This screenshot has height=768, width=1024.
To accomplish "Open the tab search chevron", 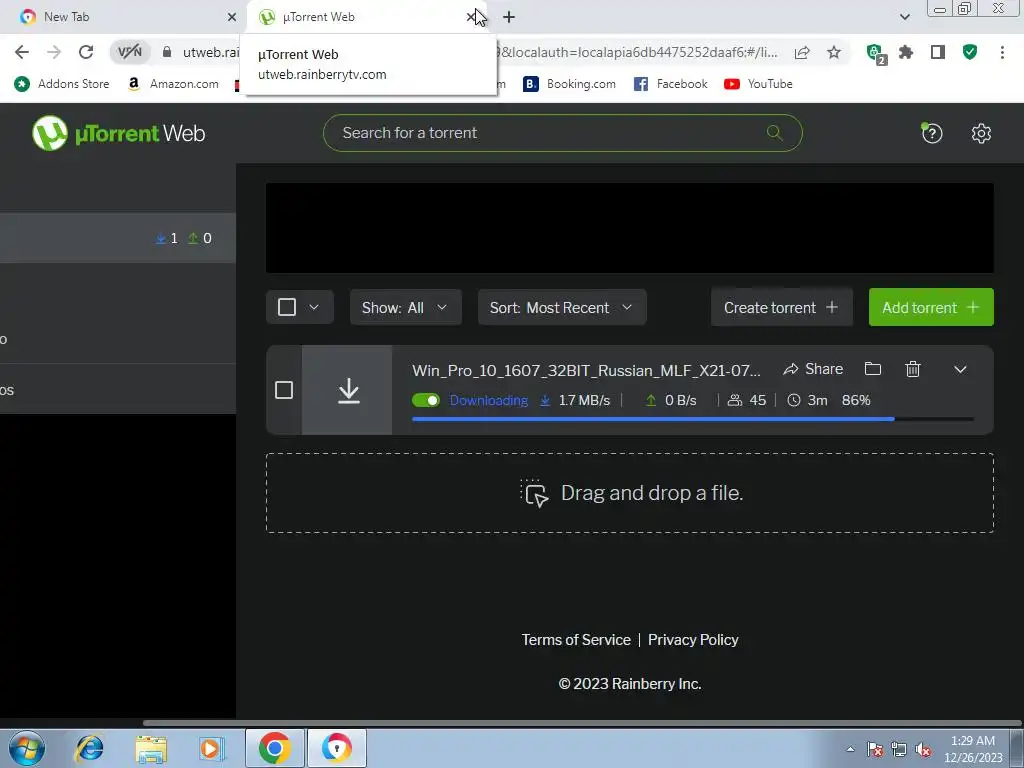I will tap(904, 17).
